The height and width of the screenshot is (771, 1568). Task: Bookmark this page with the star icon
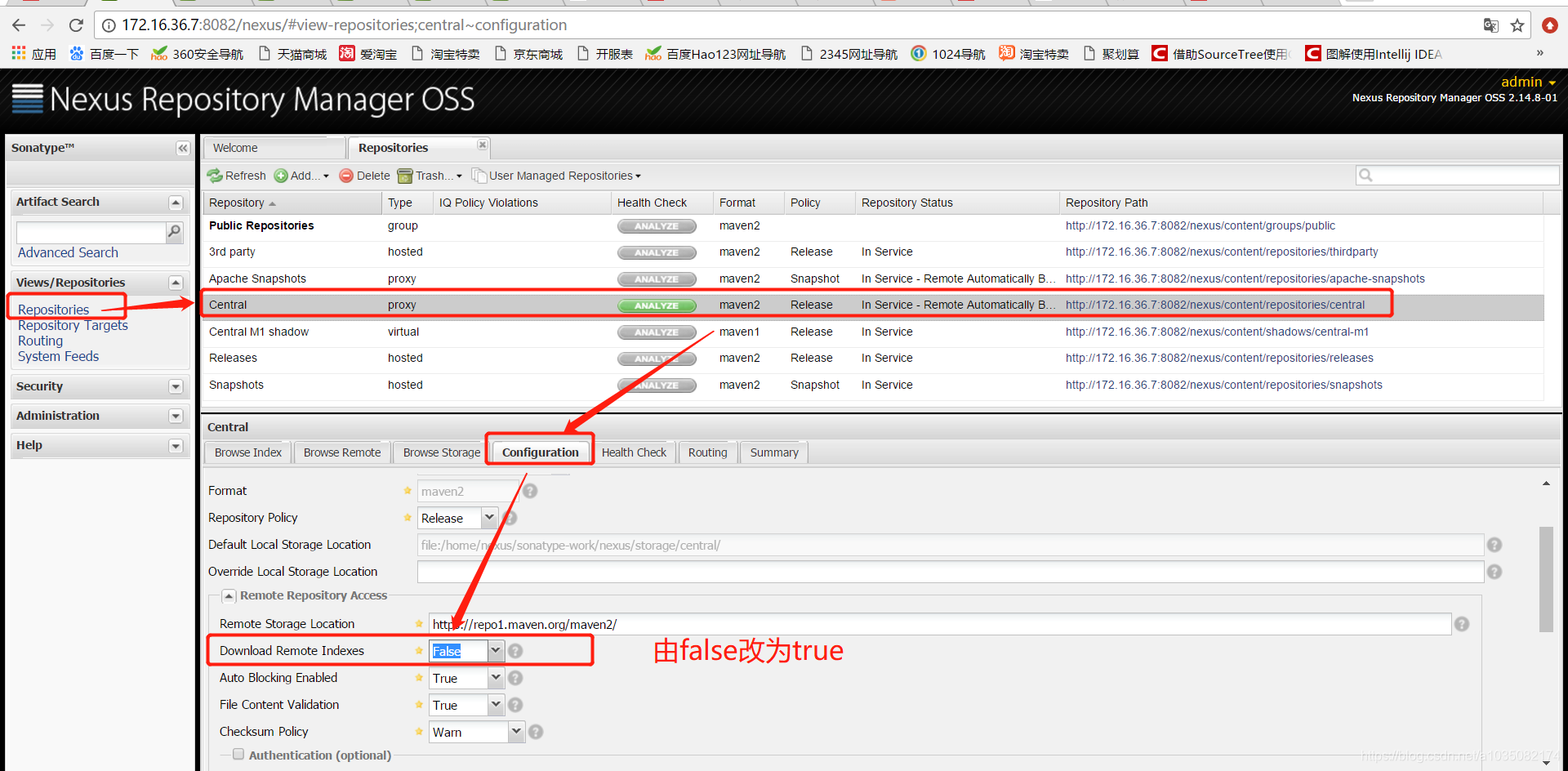coord(1517,25)
